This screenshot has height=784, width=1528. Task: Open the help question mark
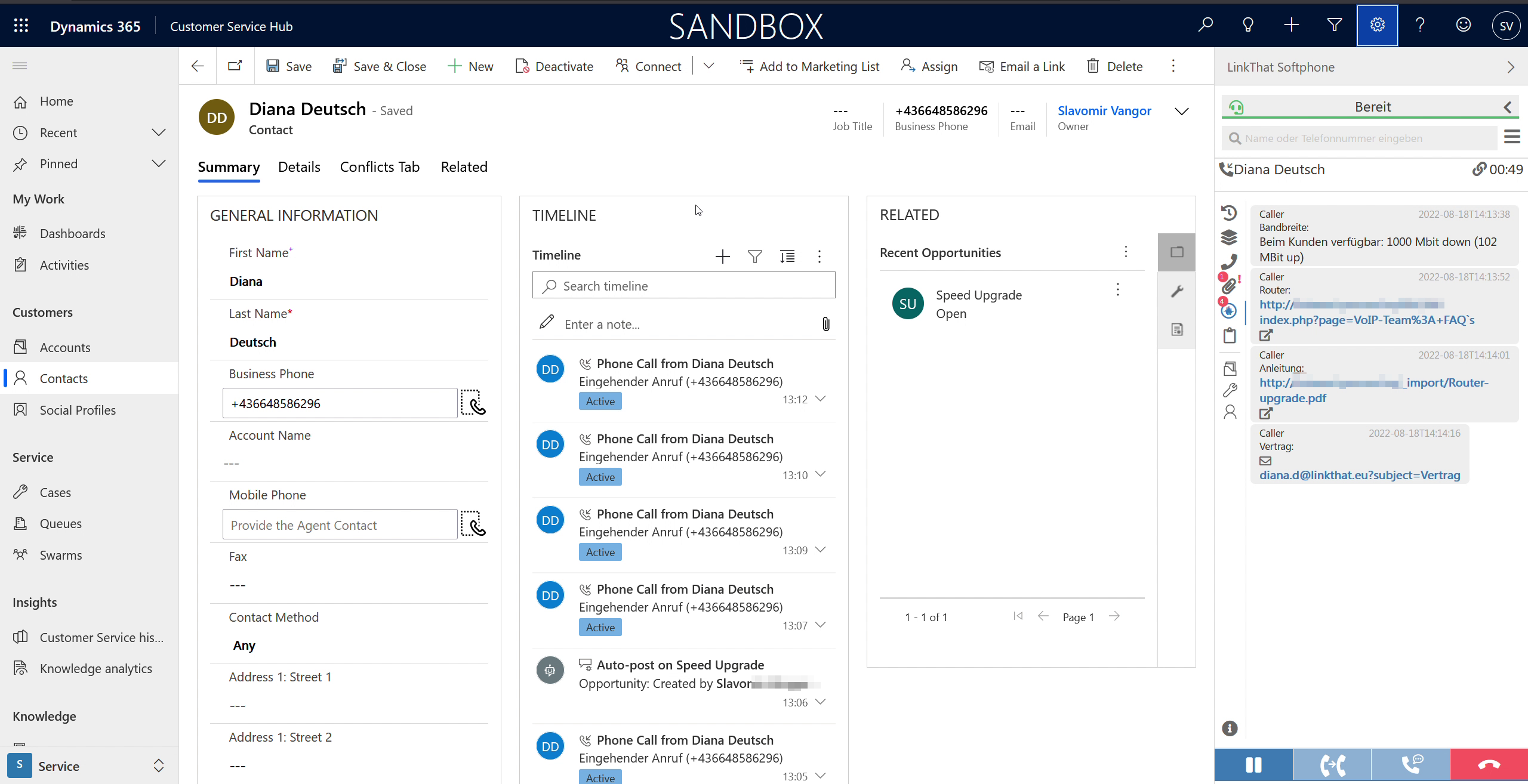[x=1420, y=25]
